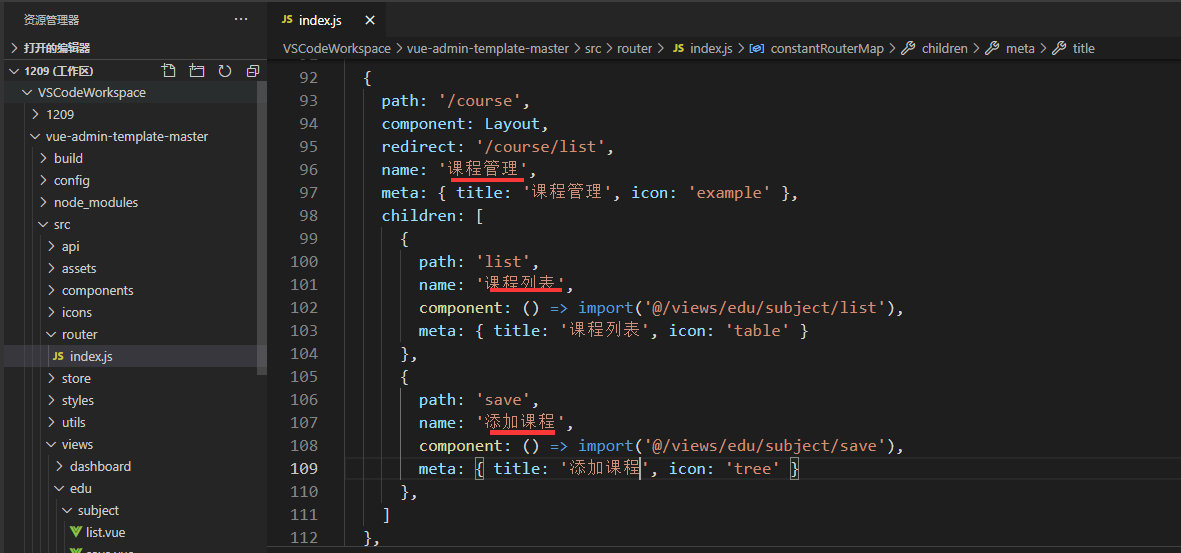This screenshot has height=553, width=1181.
Task: Click wrench icon before children breadcrumb
Action: [x=908, y=48]
